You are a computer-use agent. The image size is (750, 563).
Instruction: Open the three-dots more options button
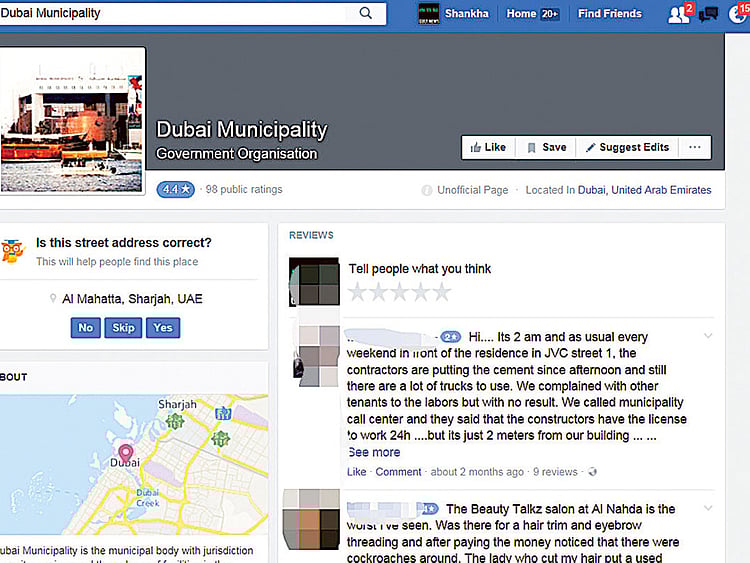coord(694,147)
